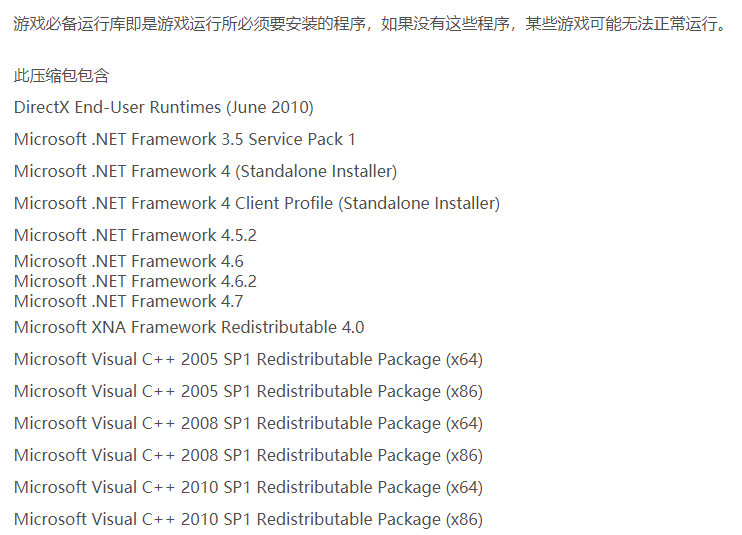Select Visual C++ 2008 SP1 Redistributable (x64)
This screenshot has height=535, width=742.
[x=248, y=423]
